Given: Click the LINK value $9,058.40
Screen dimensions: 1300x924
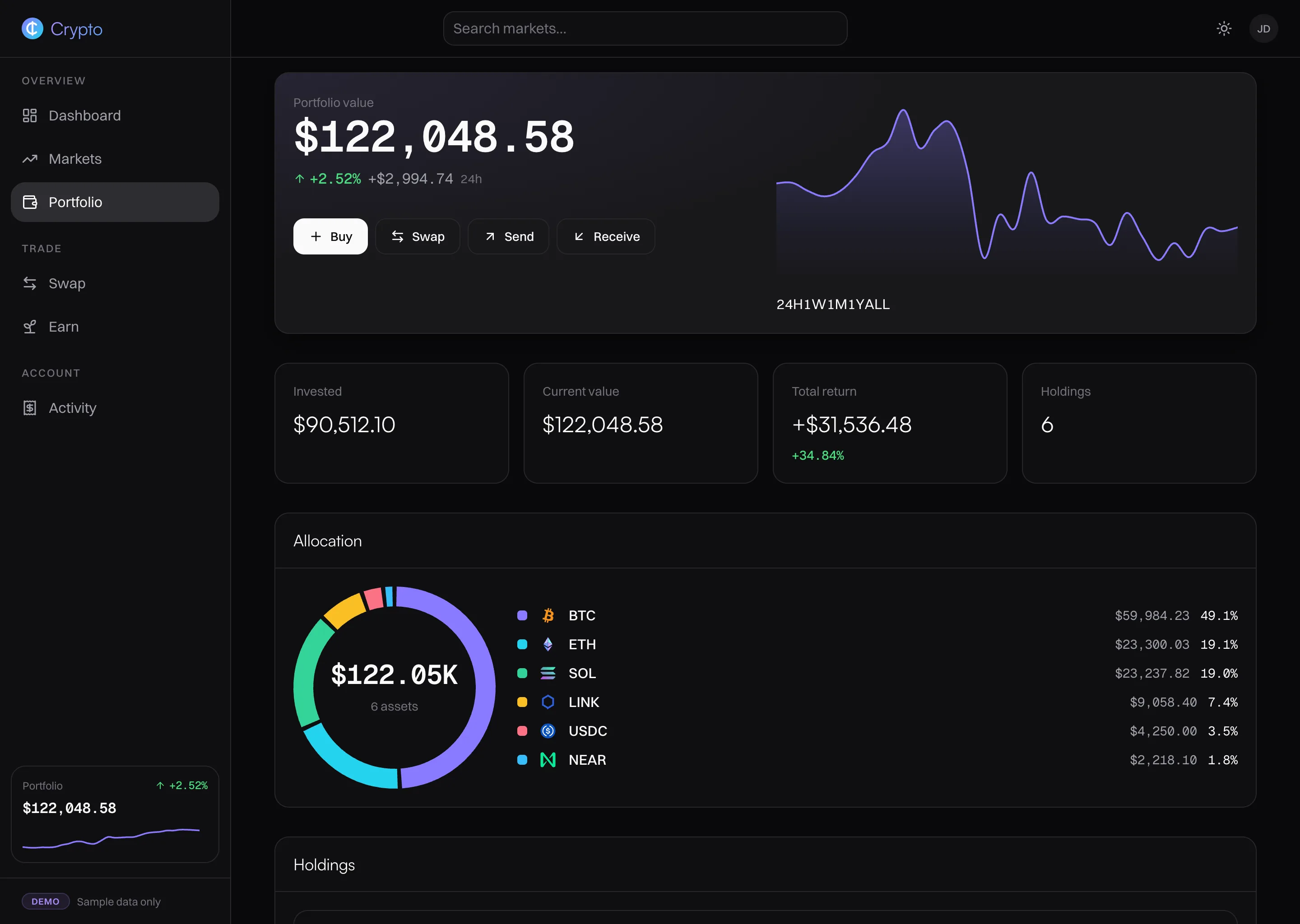Looking at the screenshot, I should tap(1163, 702).
